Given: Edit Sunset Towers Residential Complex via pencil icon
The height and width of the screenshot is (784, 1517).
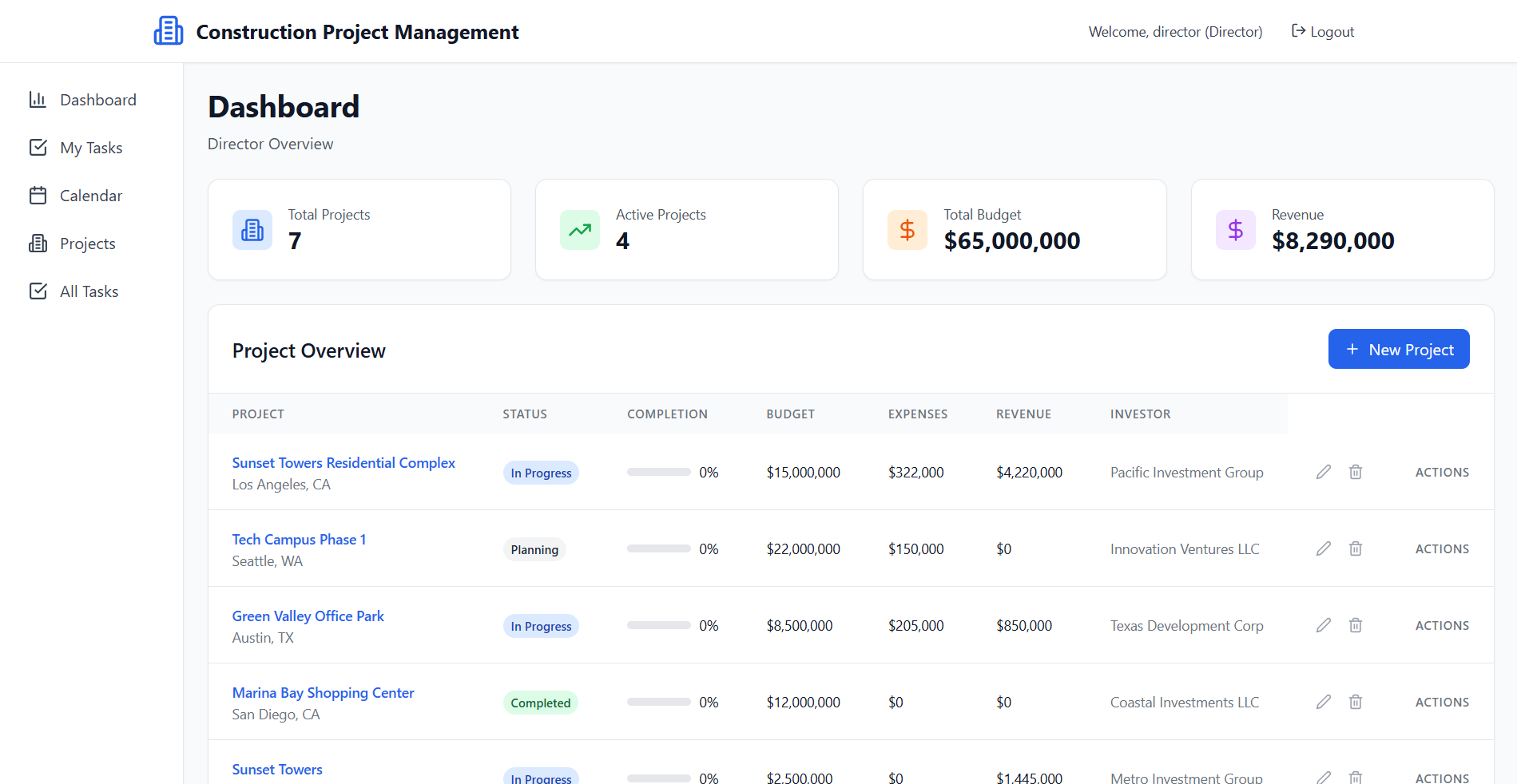Looking at the screenshot, I should (x=1324, y=472).
